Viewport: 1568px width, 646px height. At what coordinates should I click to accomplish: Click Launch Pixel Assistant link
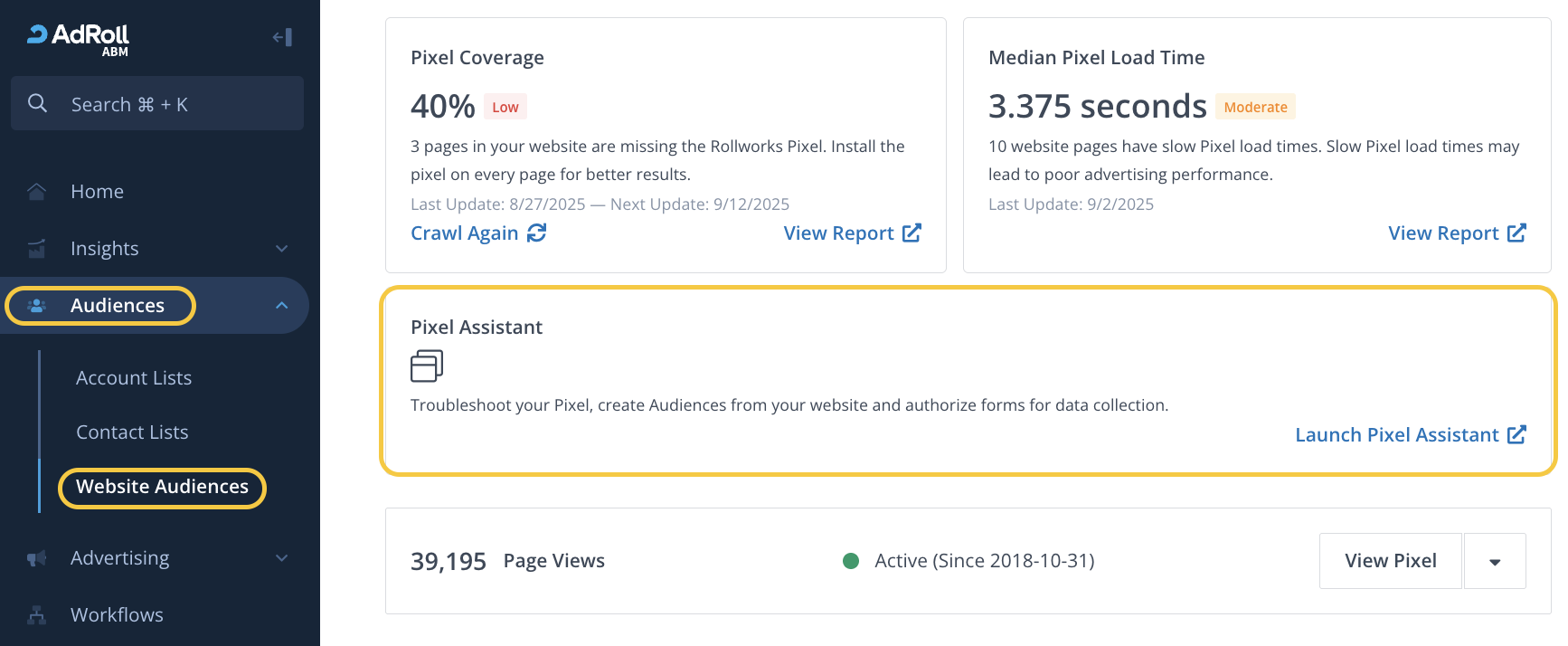(1397, 435)
